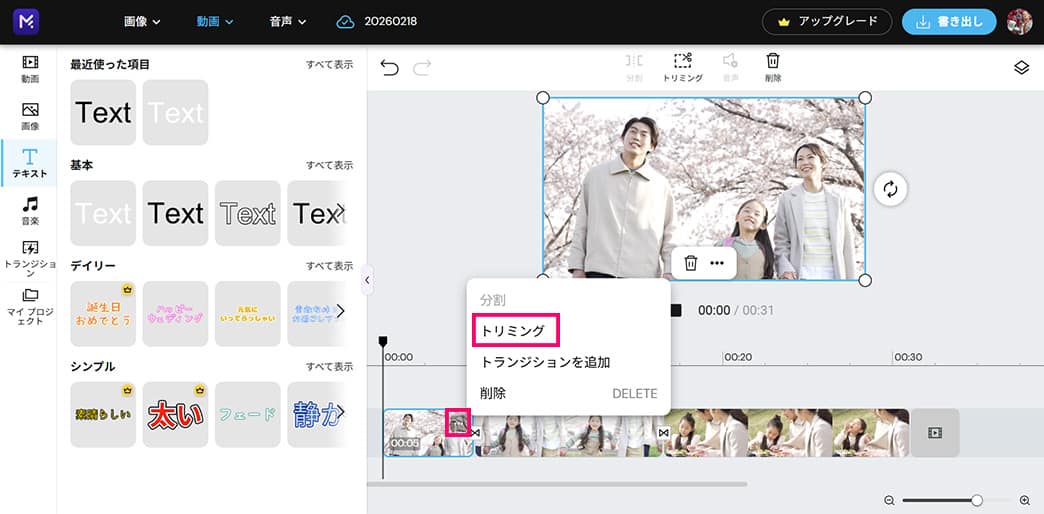Image resolution: width=1044 pixels, height=514 pixels.
Task: Select the フェード text template
Action: tap(248, 414)
